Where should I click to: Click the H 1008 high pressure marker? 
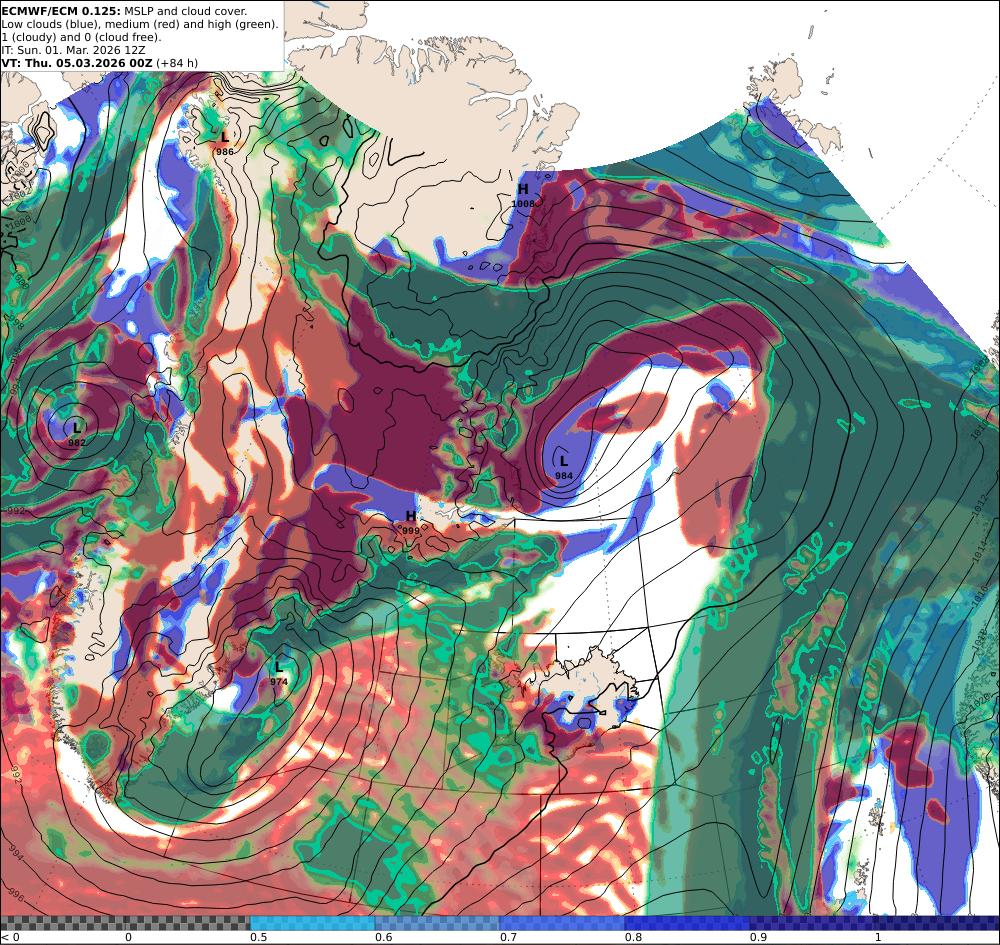[523, 195]
